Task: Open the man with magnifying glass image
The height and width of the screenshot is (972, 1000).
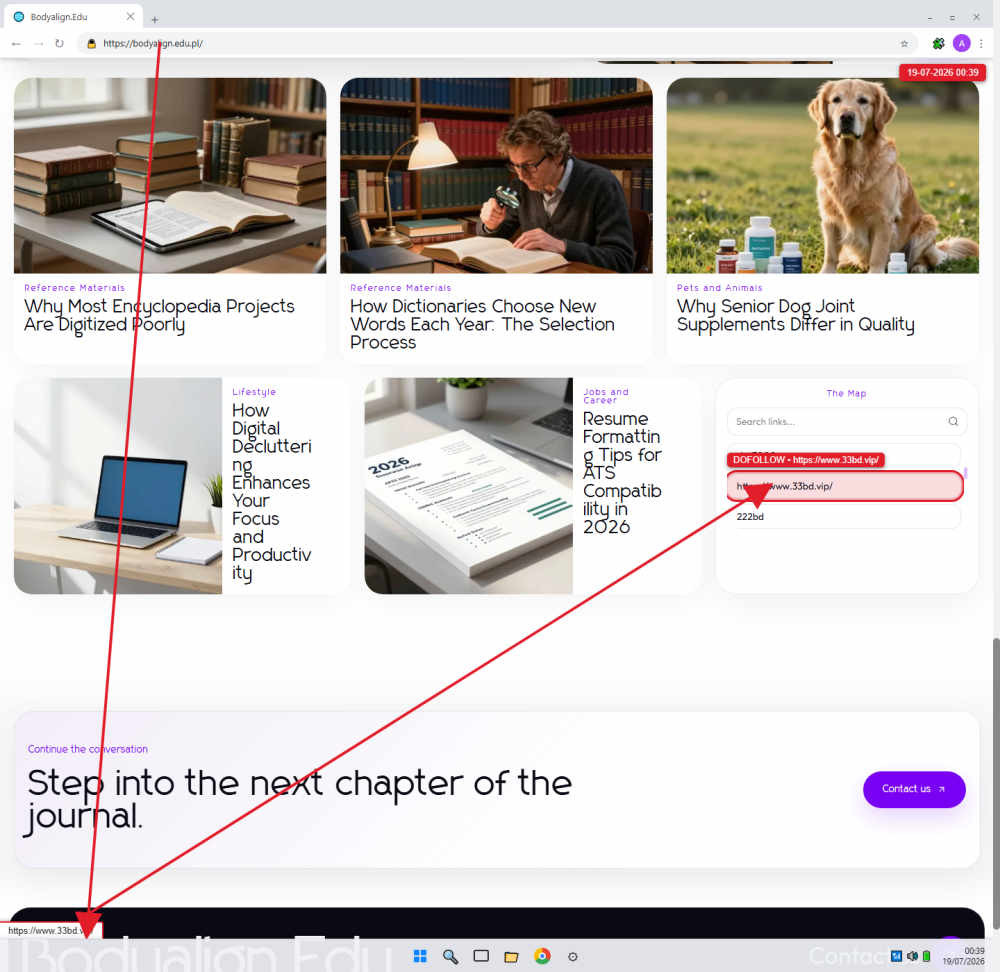Action: click(496, 175)
